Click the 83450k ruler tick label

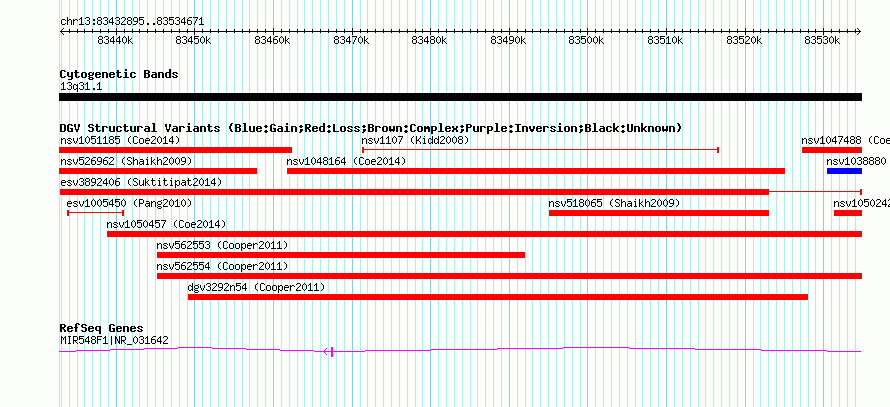tap(194, 40)
